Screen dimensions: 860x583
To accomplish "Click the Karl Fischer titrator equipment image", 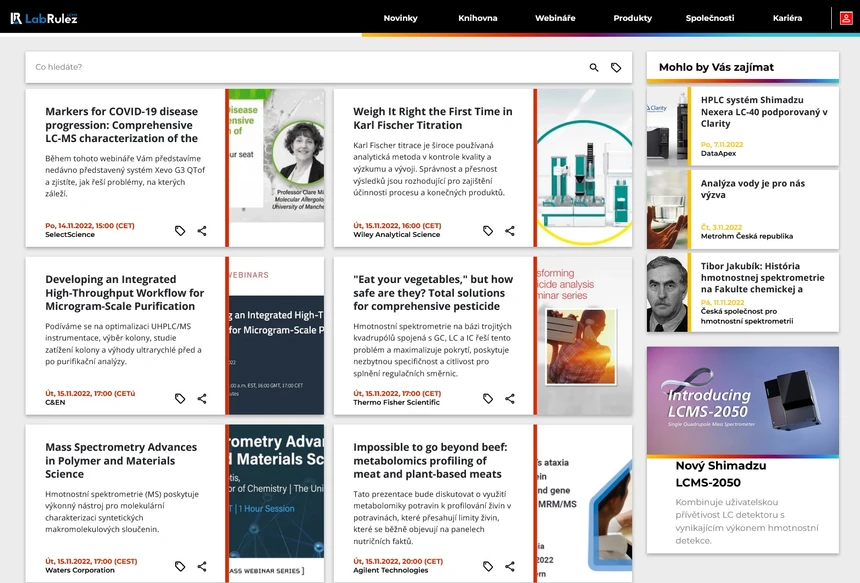I will coord(585,168).
